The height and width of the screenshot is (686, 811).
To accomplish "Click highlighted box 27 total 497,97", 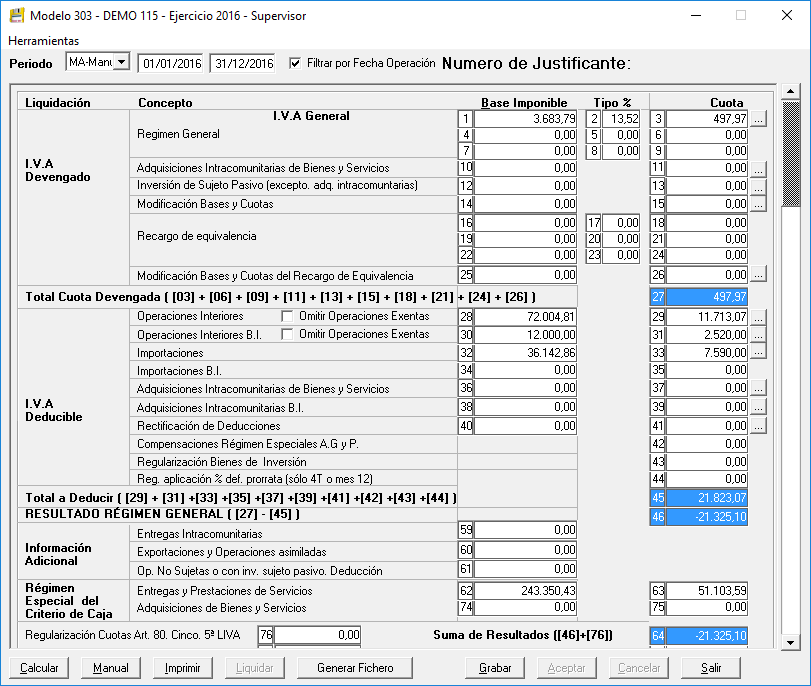I will pos(707,297).
